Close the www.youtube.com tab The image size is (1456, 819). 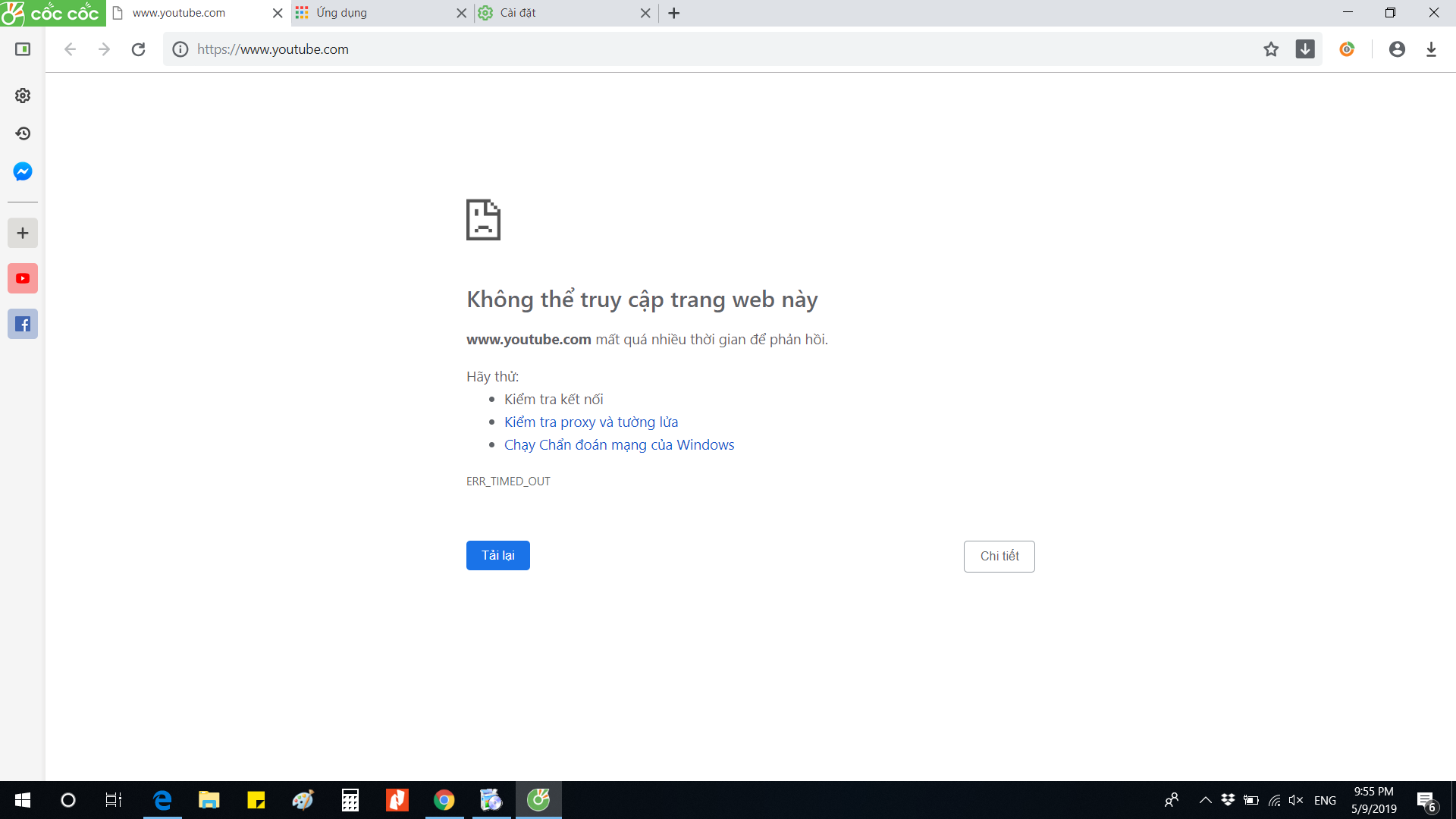pos(278,13)
